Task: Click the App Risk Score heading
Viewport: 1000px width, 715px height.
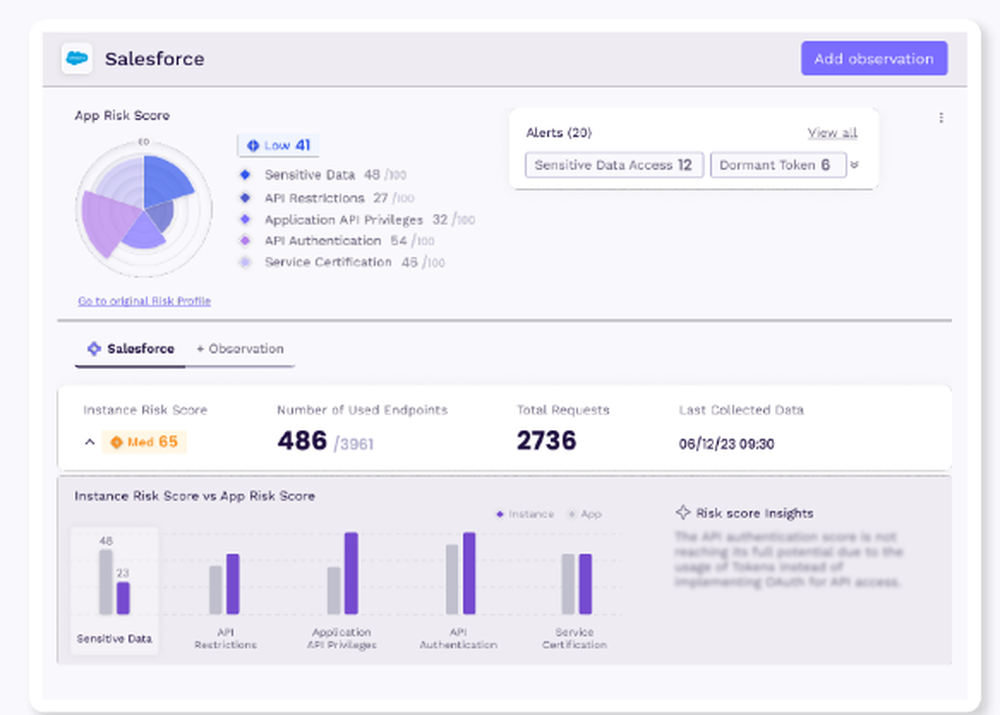Action: pyautogui.click(x=122, y=115)
